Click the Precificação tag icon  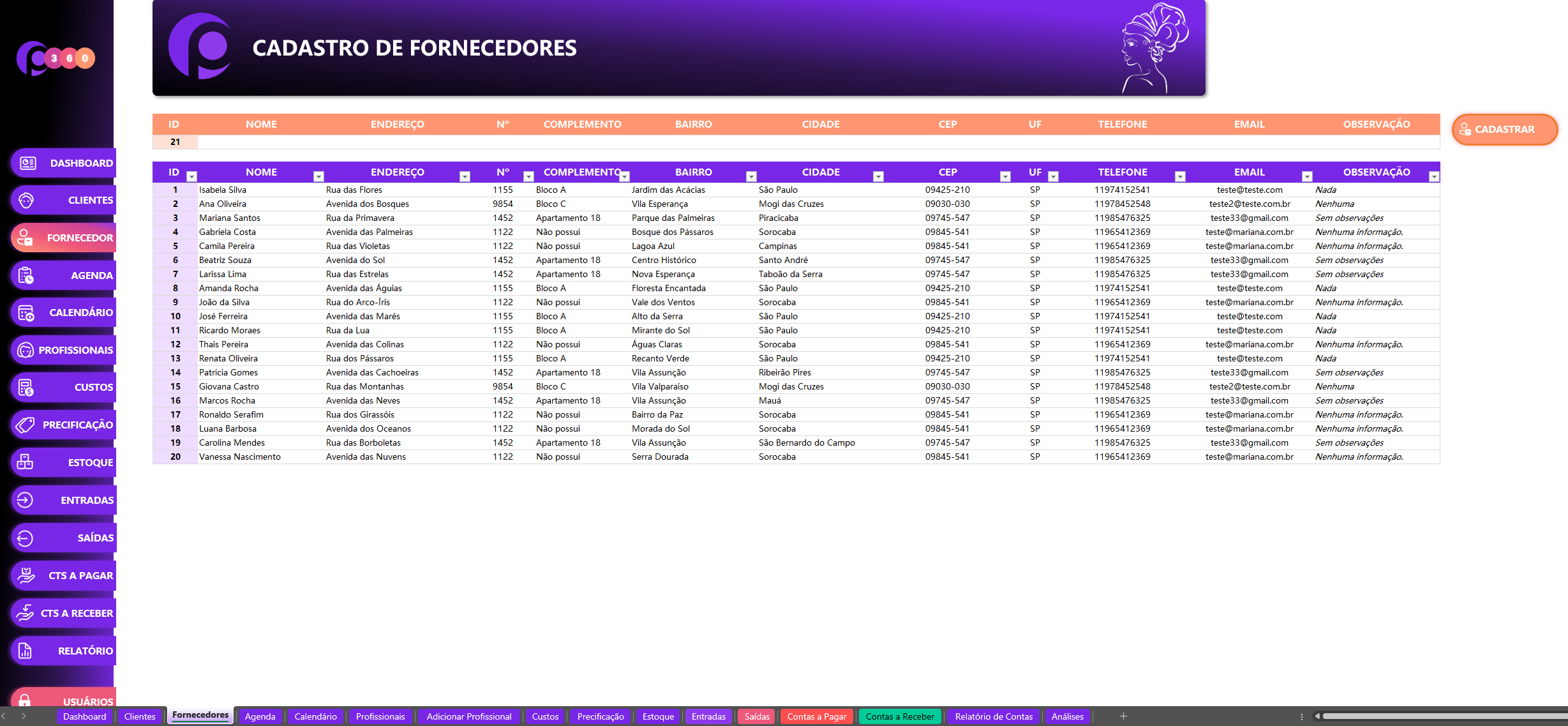point(26,425)
